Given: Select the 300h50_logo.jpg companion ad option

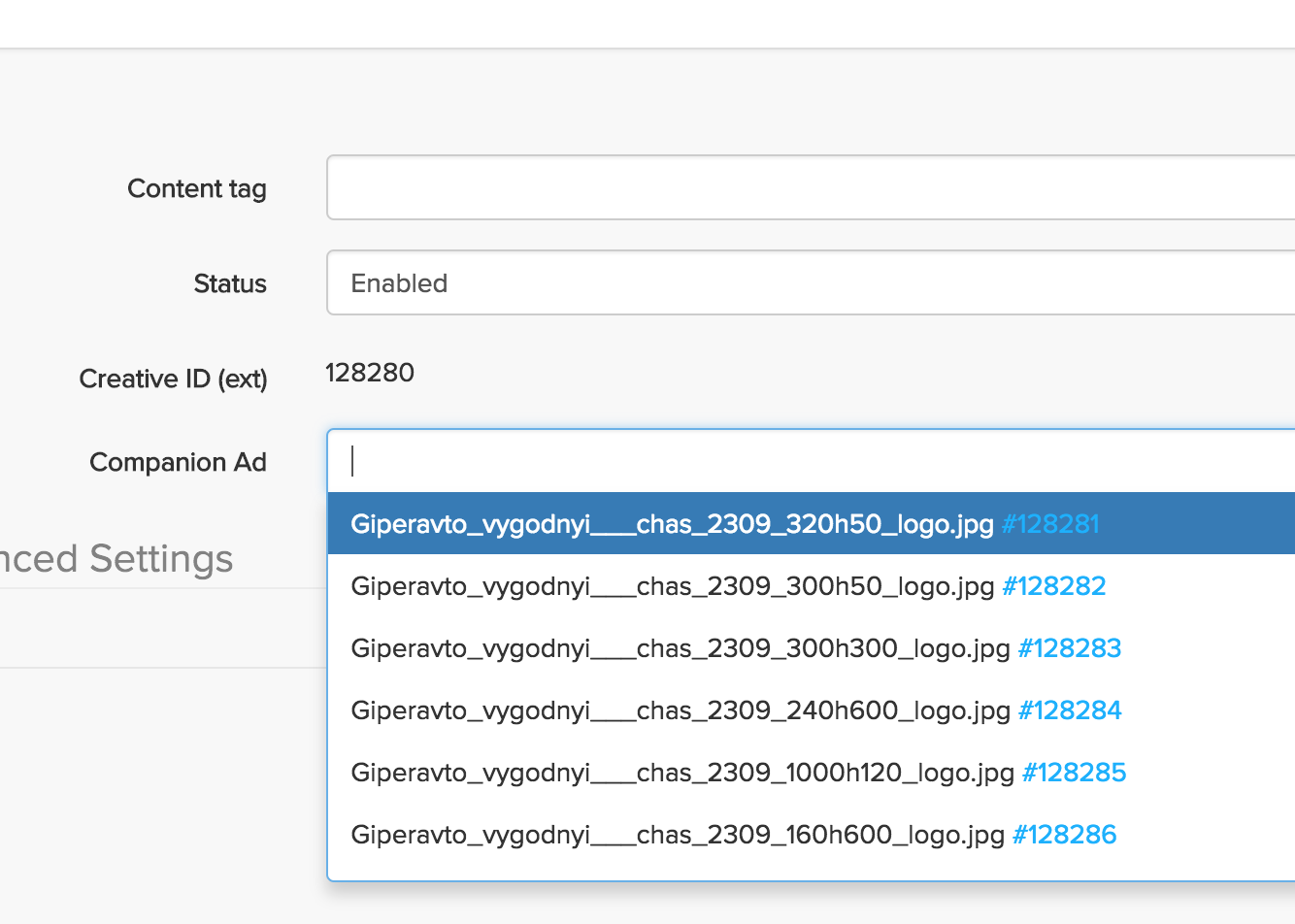Looking at the screenshot, I should click(672, 586).
